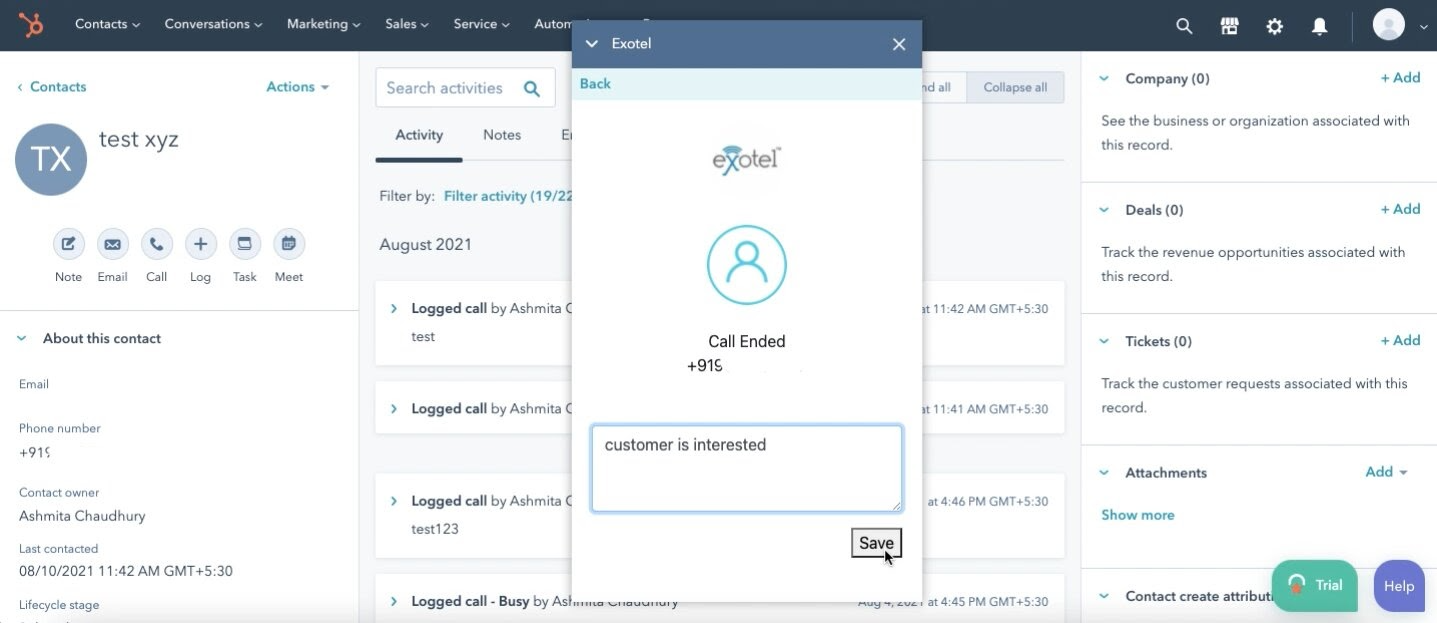
Task: Click the Trial button
Action: 1314,585
